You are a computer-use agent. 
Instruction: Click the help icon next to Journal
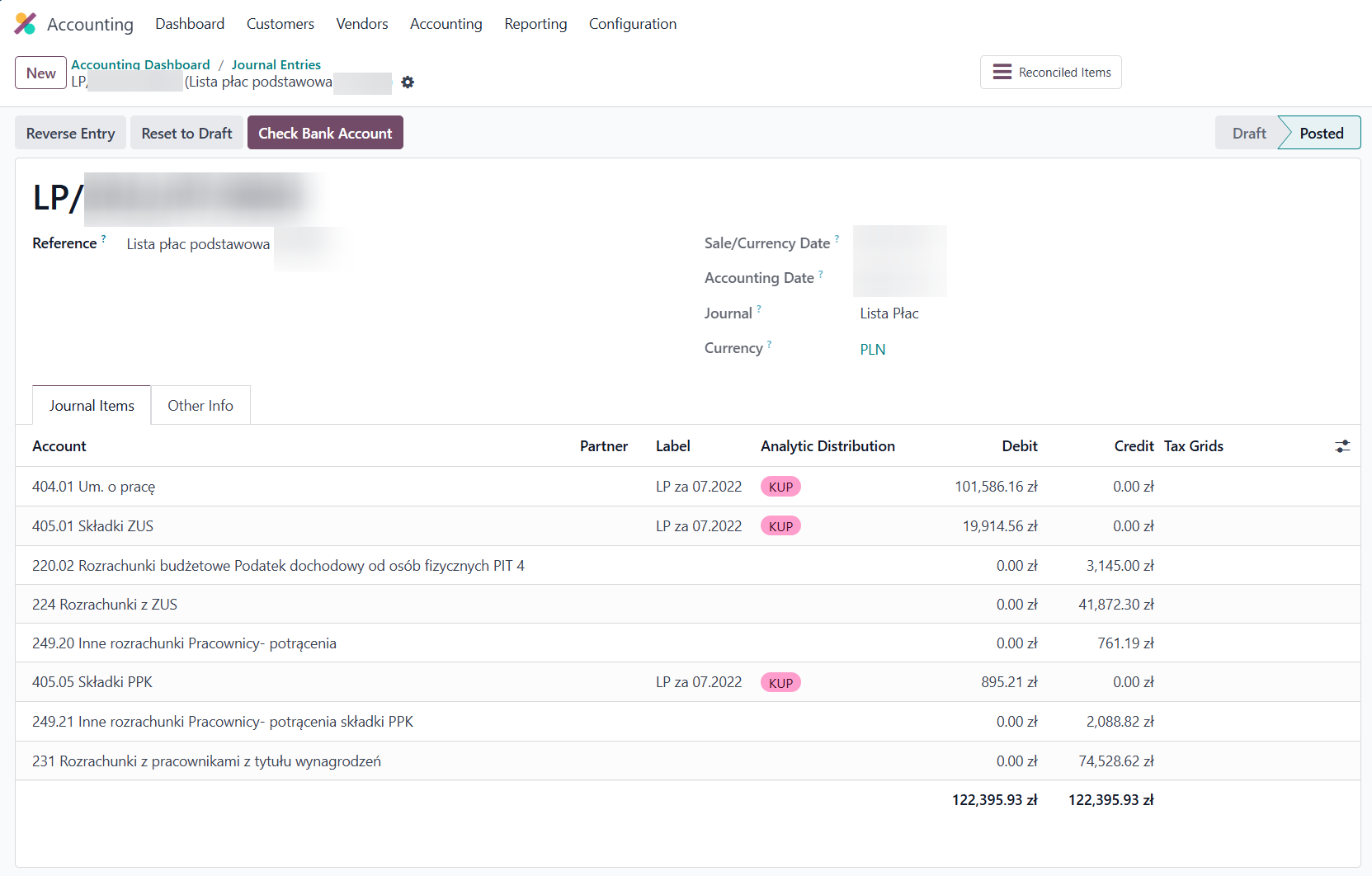click(759, 309)
